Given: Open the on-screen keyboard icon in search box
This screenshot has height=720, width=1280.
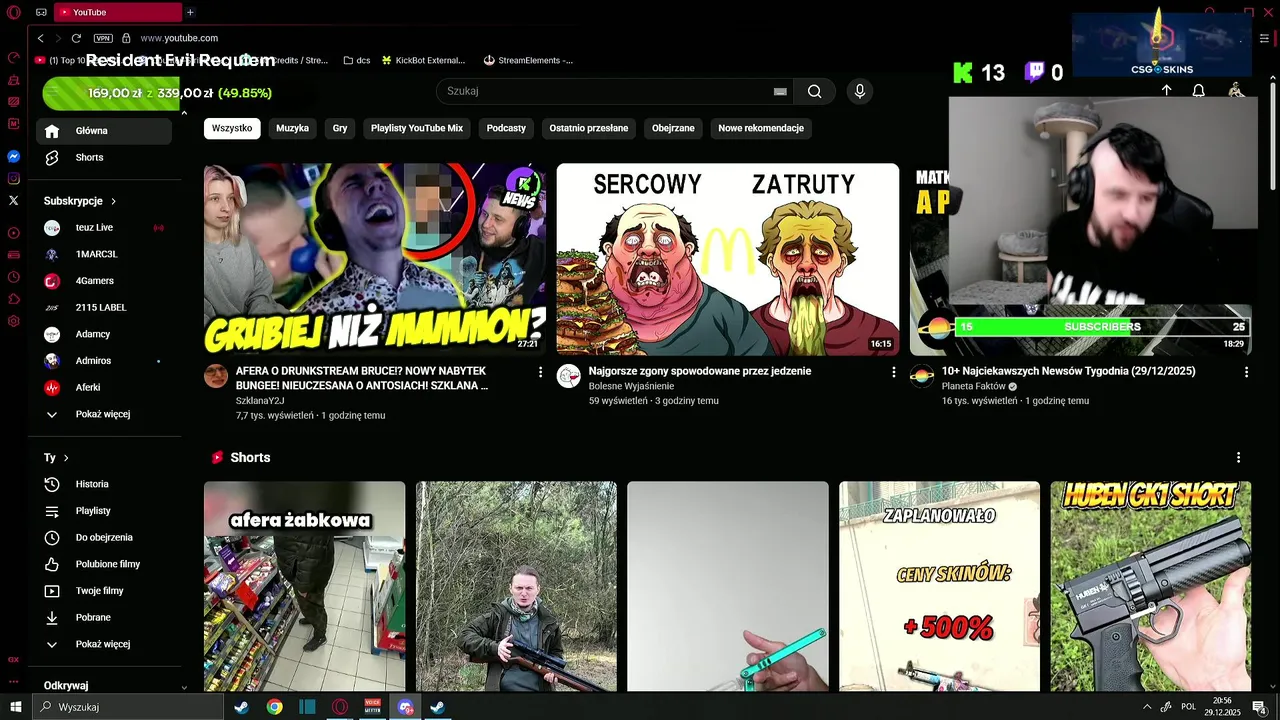Looking at the screenshot, I should 780,91.
